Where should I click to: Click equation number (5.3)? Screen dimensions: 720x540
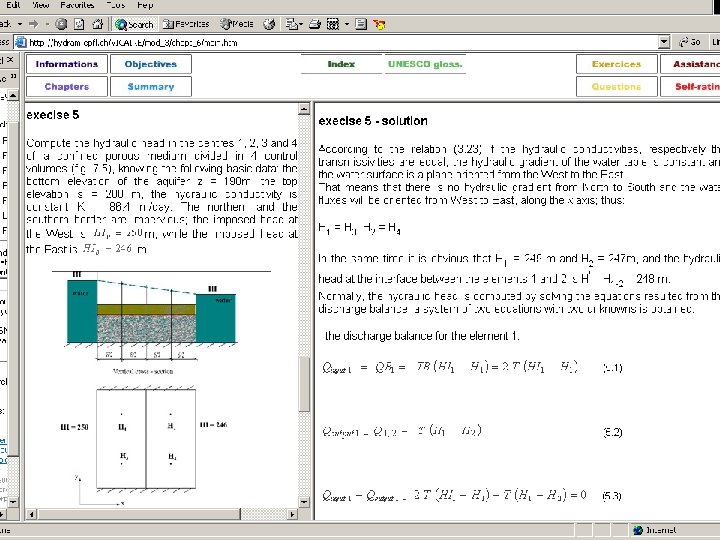pyautogui.click(x=612, y=495)
